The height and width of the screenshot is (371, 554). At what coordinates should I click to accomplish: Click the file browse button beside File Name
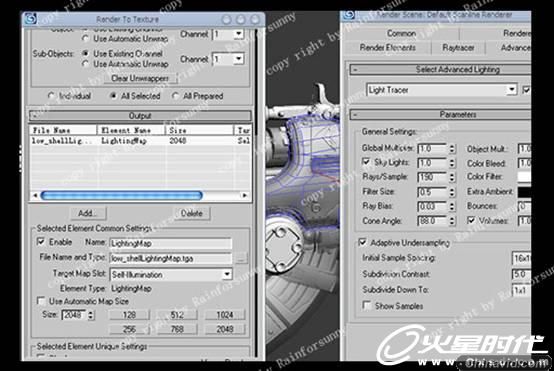[x=241, y=258]
